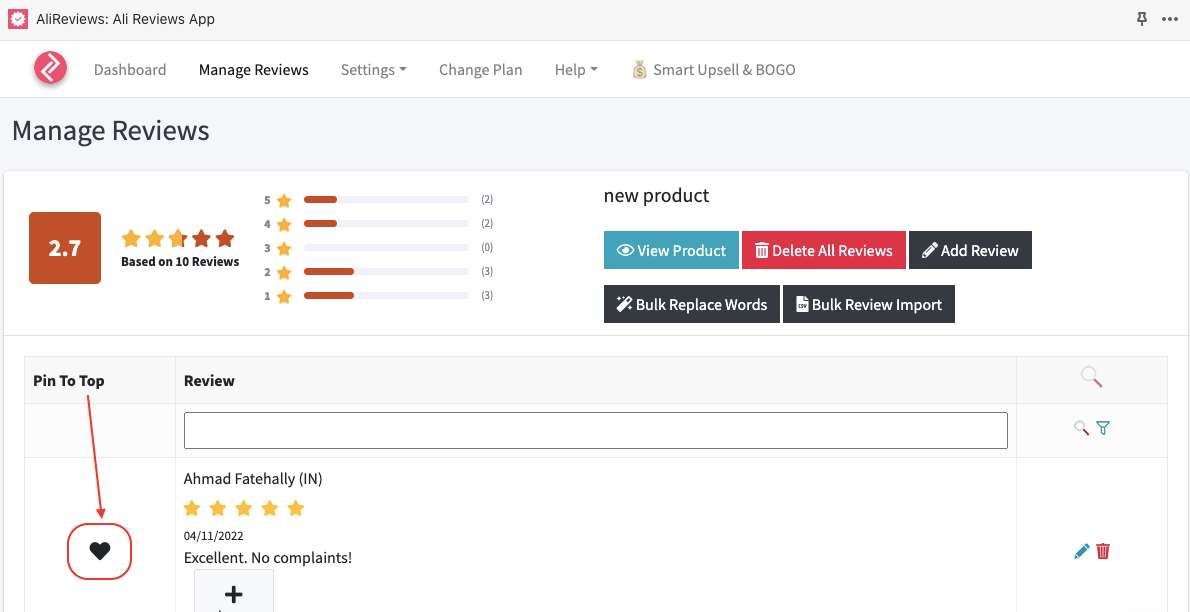Open the Change Plan page
This screenshot has height=612, width=1190.
tap(480, 70)
